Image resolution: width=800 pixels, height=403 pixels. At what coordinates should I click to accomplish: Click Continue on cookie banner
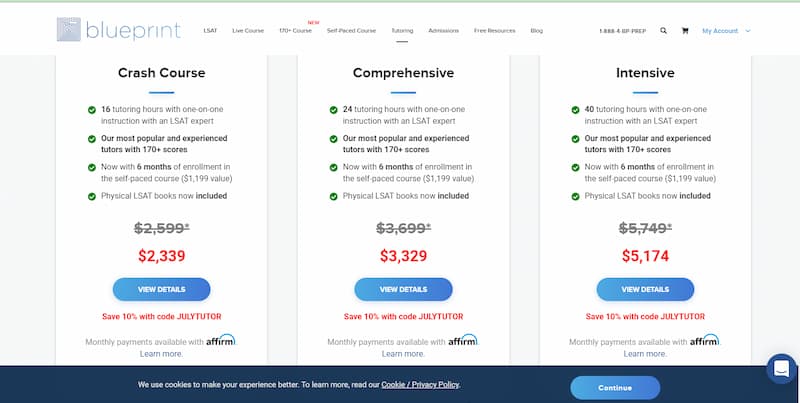[x=615, y=388]
